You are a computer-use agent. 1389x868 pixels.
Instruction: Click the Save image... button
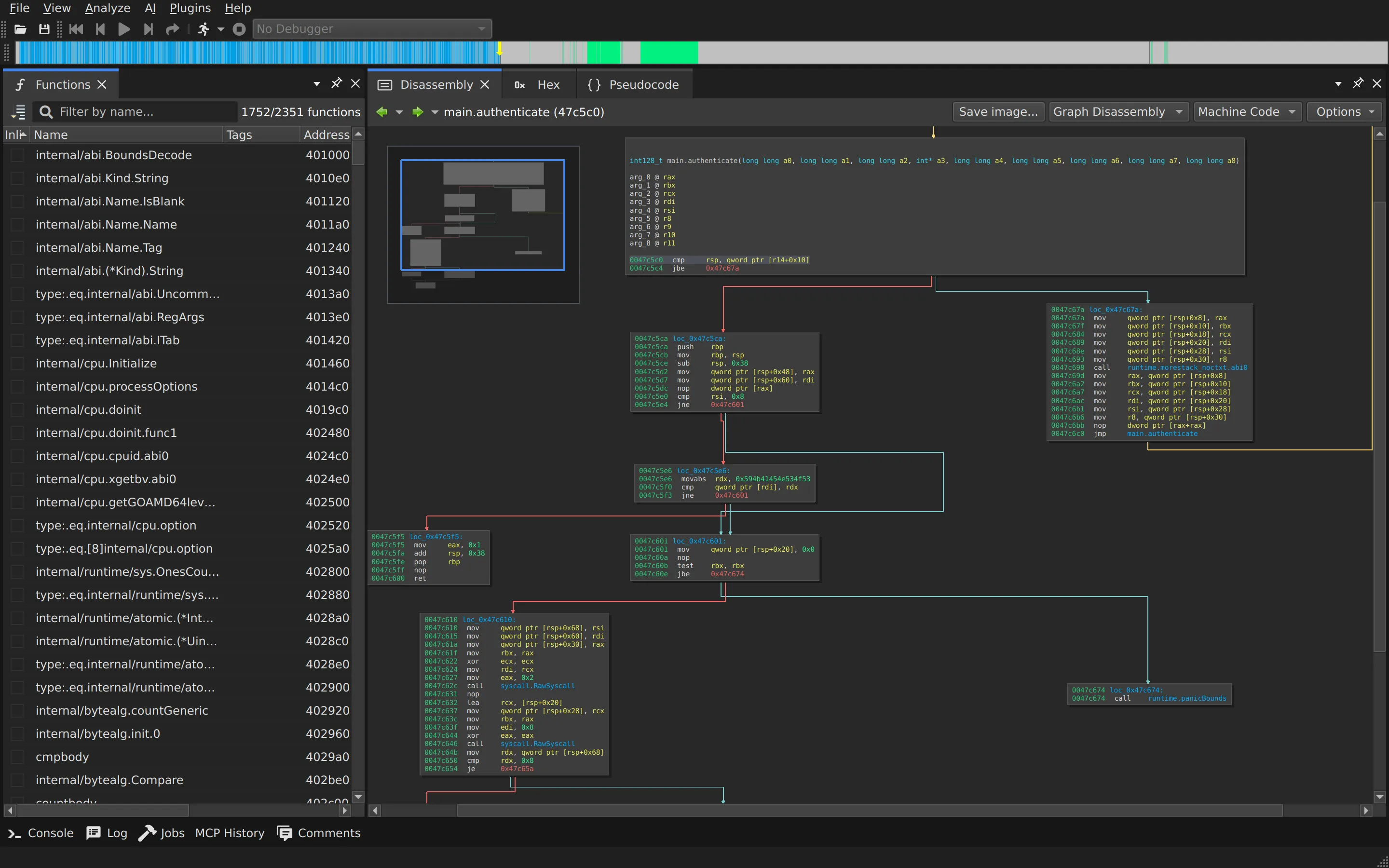998,112
